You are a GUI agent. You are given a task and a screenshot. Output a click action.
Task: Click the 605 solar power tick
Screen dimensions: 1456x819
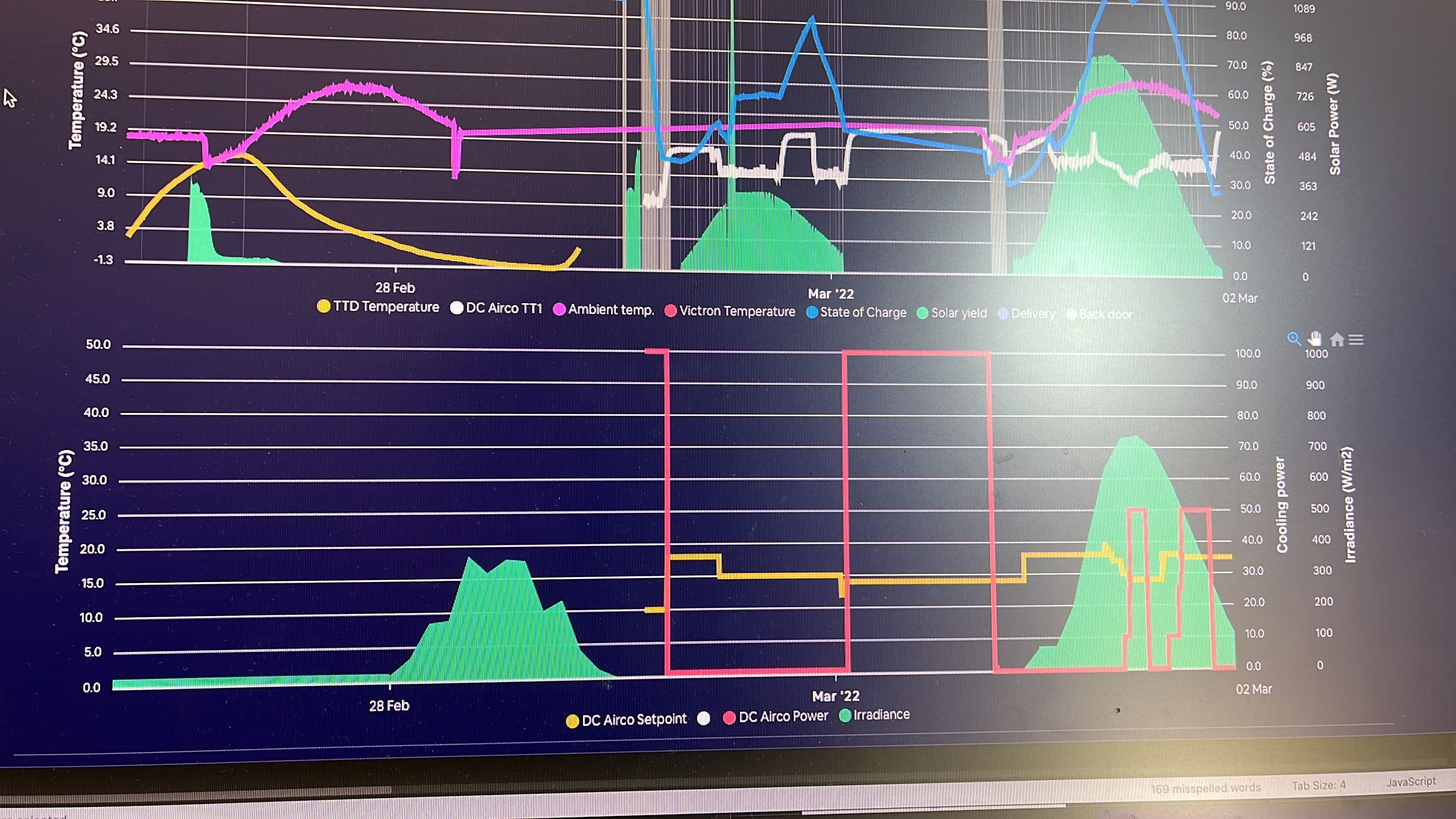(1305, 127)
